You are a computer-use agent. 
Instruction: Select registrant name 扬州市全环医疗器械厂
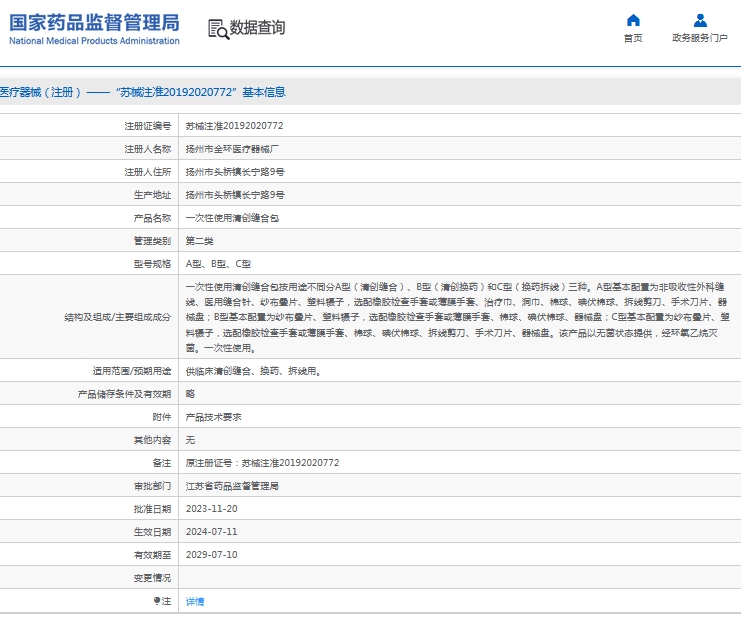(x=232, y=149)
